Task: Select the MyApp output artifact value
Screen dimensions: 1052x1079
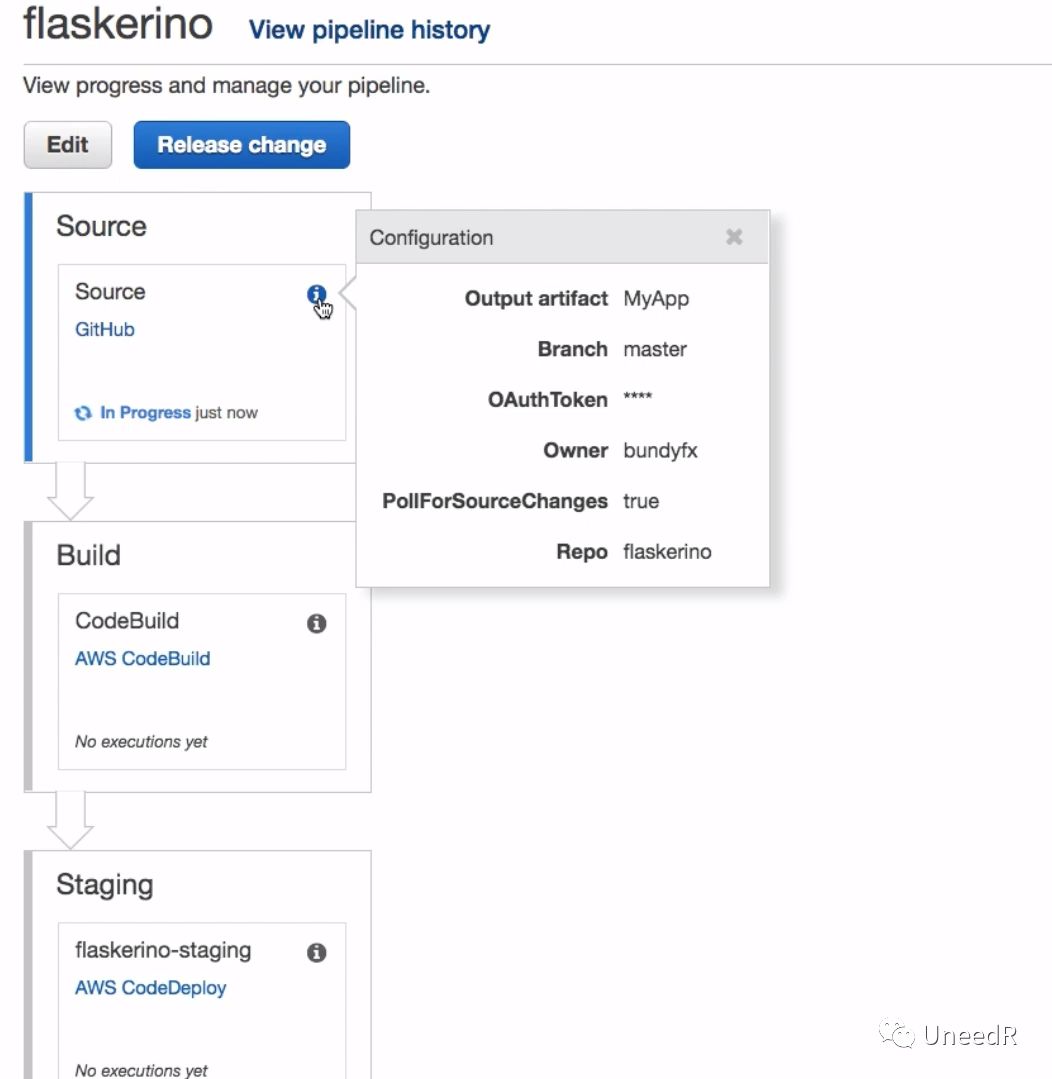Action: [656, 299]
